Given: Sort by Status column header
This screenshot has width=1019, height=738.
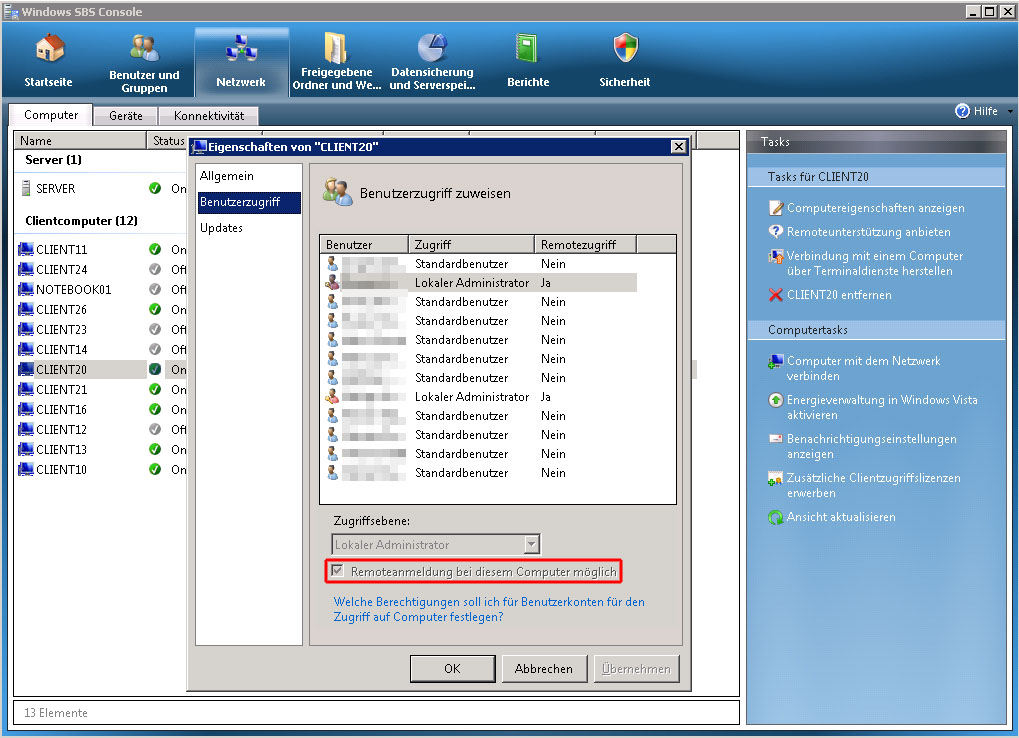Looking at the screenshot, I should [168, 140].
